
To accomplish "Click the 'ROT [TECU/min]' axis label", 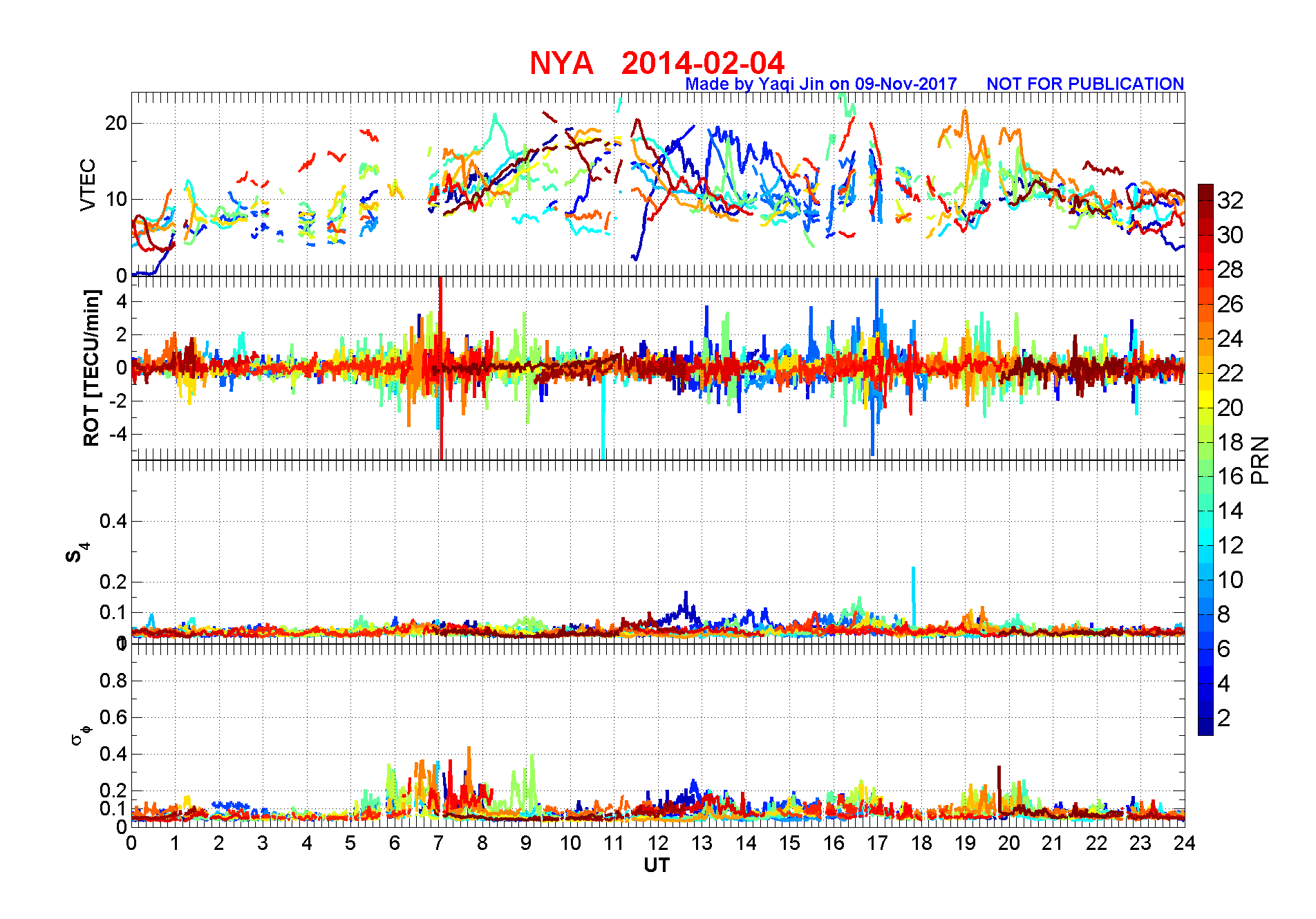I will (x=91, y=368).
